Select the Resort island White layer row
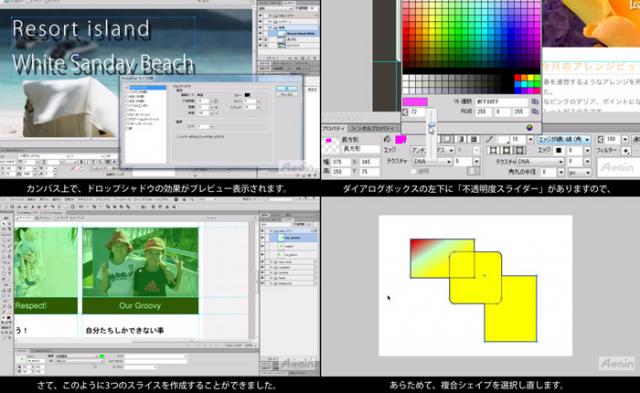 [294, 34]
